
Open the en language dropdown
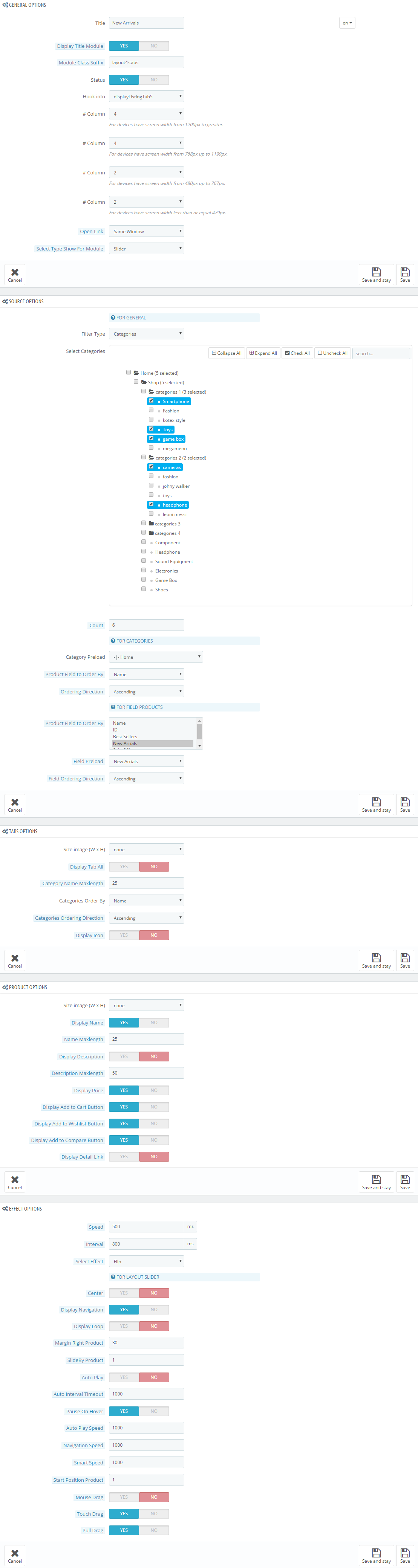click(347, 23)
